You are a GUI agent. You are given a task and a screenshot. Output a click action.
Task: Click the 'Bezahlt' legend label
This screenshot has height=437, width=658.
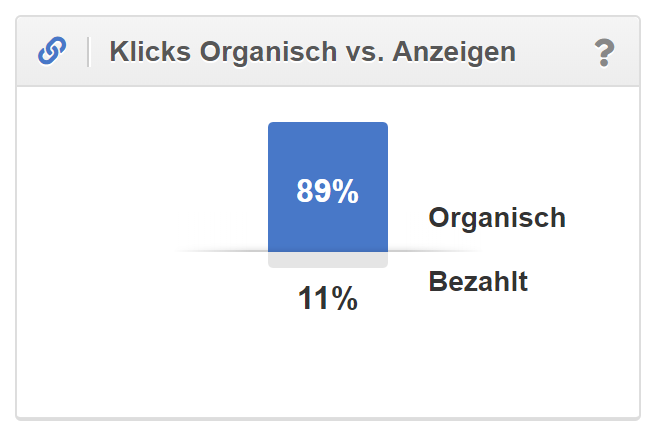tap(478, 282)
